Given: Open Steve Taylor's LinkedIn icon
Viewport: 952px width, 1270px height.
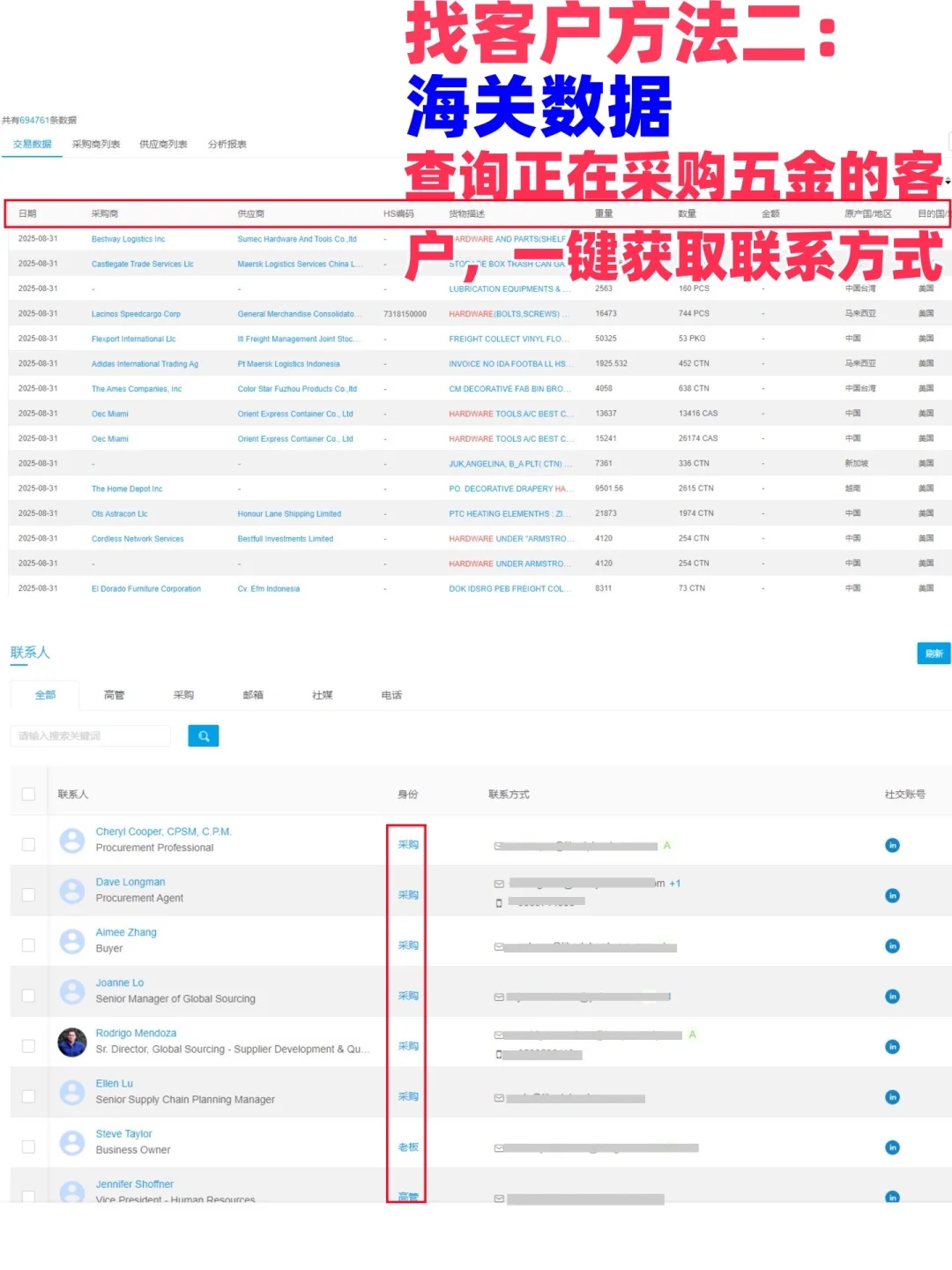Looking at the screenshot, I should (x=892, y=1147).
